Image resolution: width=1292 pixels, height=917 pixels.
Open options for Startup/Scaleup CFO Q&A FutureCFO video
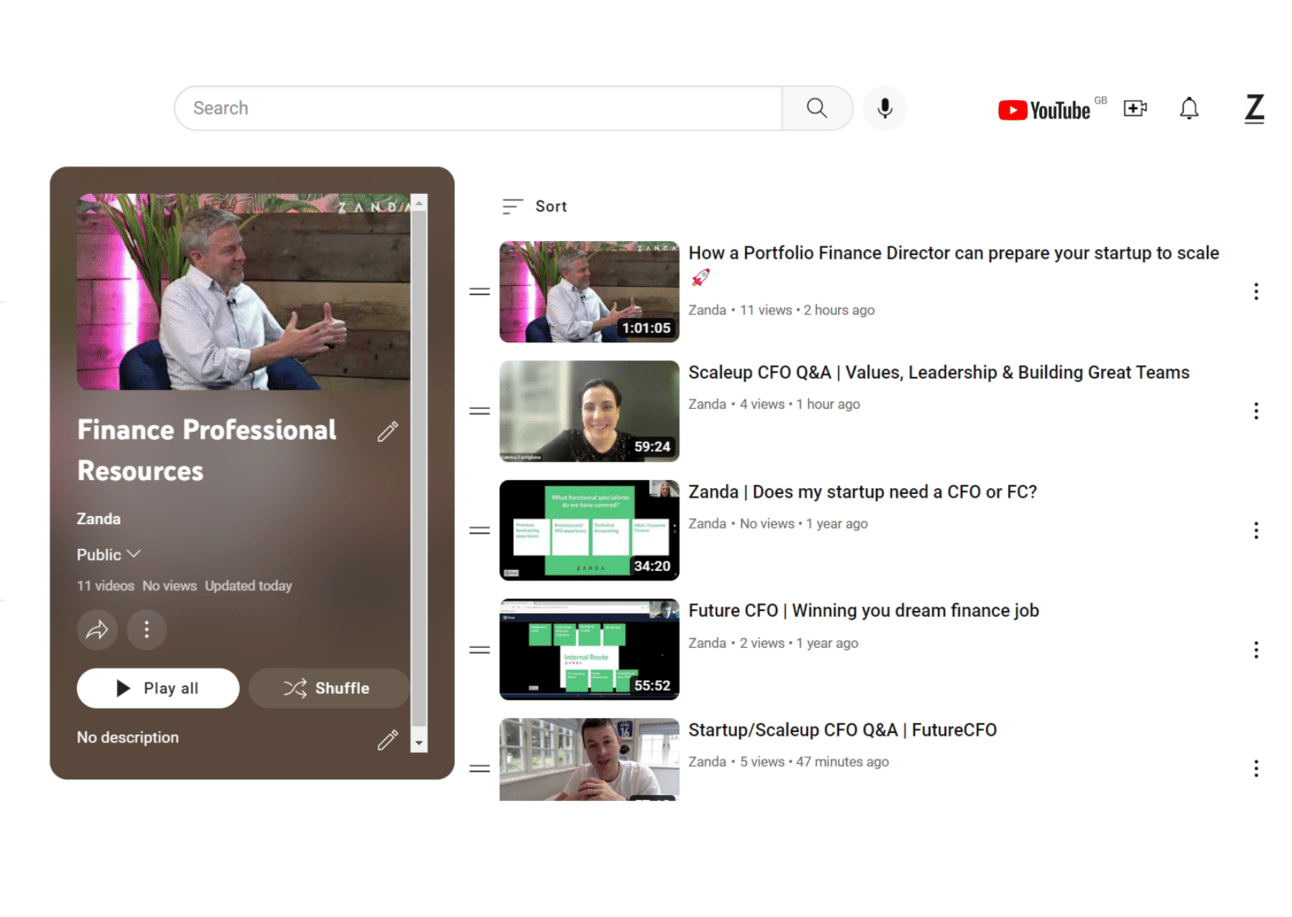click(x=1256, y=768)
